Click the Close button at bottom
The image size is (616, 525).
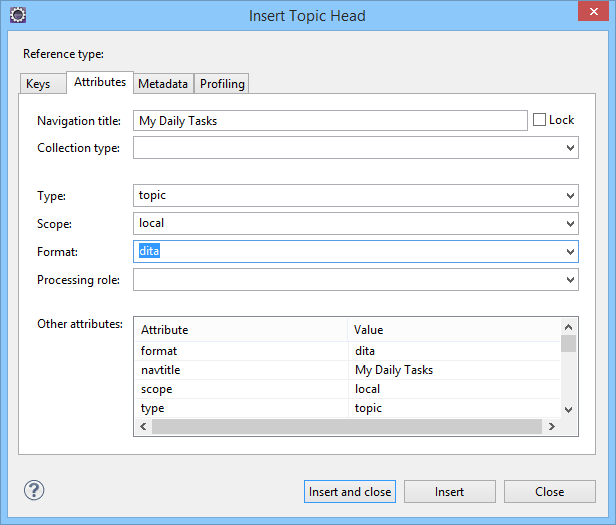click(x=549, y=492)
